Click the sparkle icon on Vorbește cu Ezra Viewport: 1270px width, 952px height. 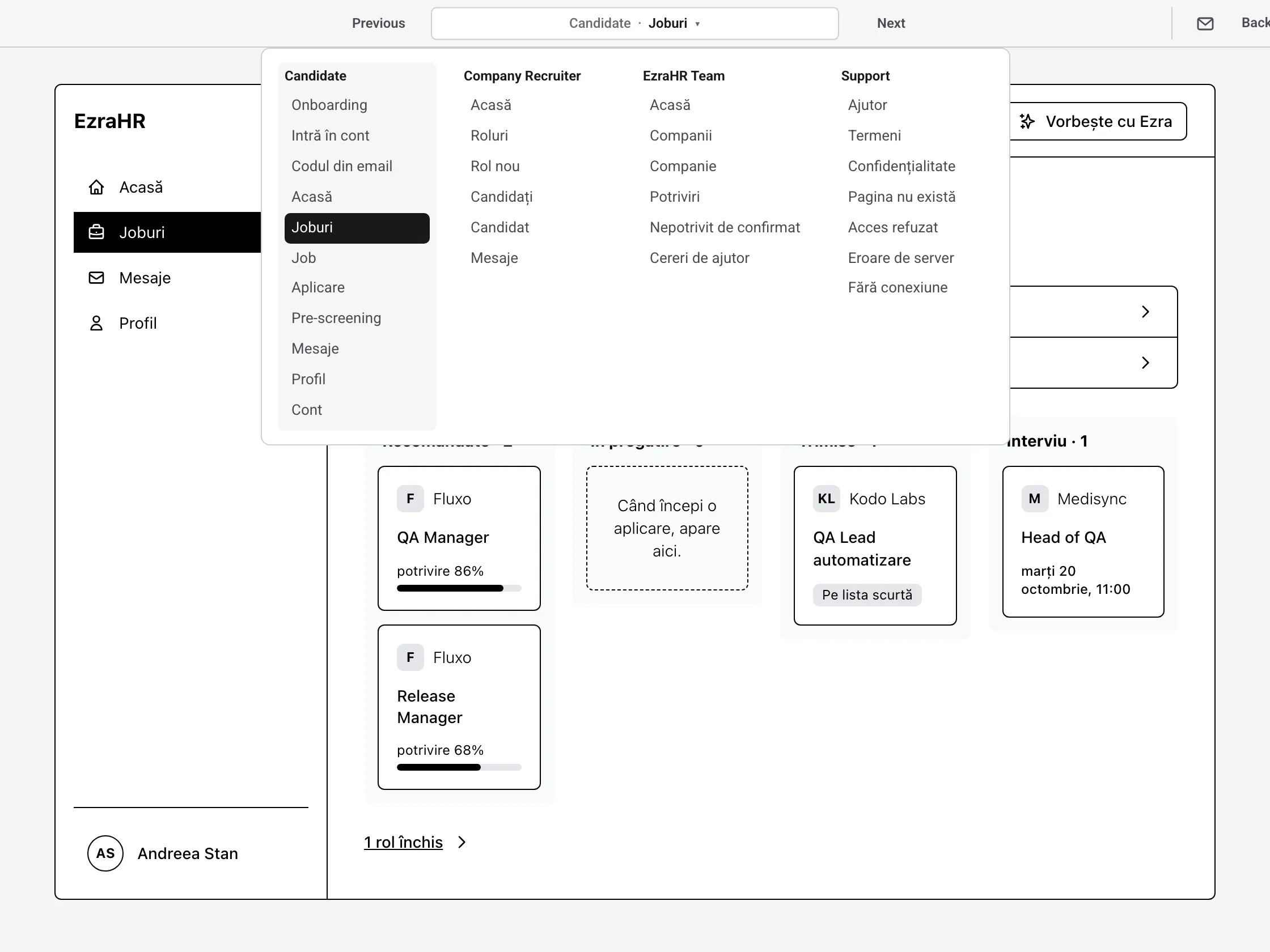[1027, 121]
